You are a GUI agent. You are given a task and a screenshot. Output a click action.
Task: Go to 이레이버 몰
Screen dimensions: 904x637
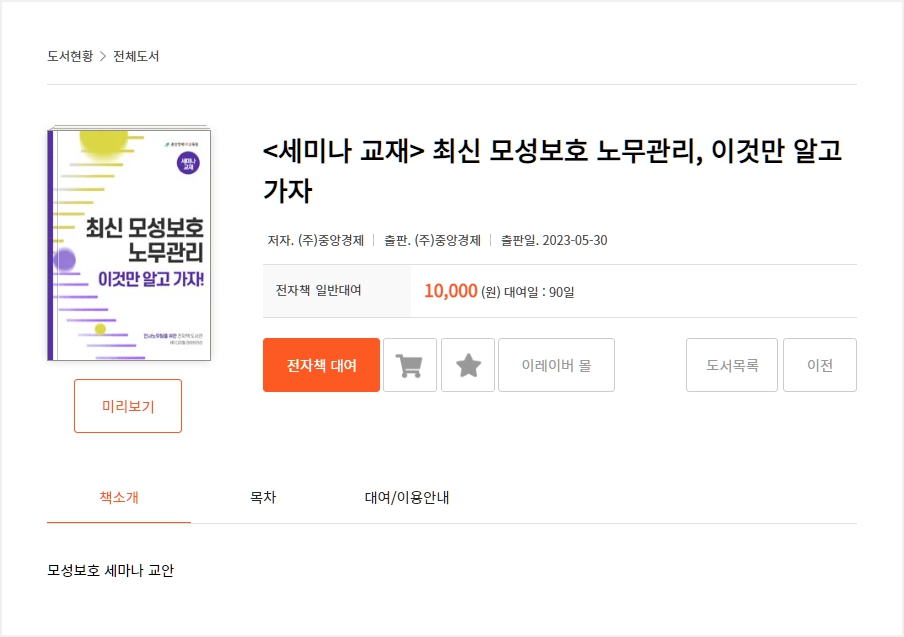[556, 365]
